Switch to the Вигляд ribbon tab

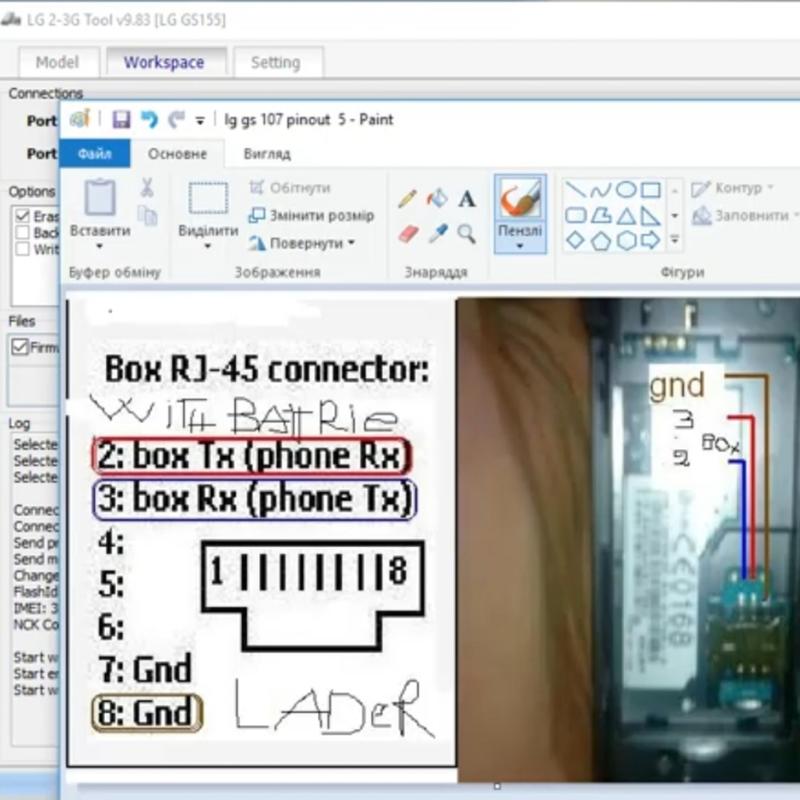point(267,154)
